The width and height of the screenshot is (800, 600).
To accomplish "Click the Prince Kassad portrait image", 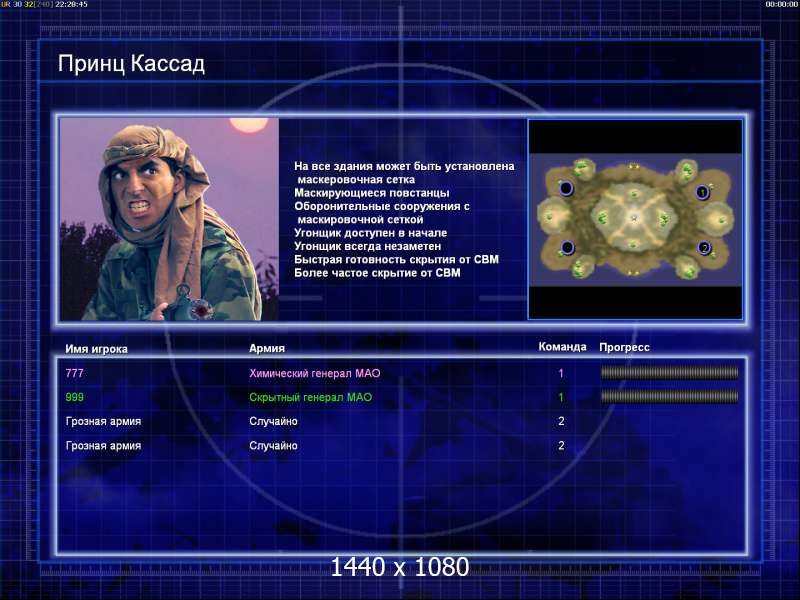I will click(169, 219).
